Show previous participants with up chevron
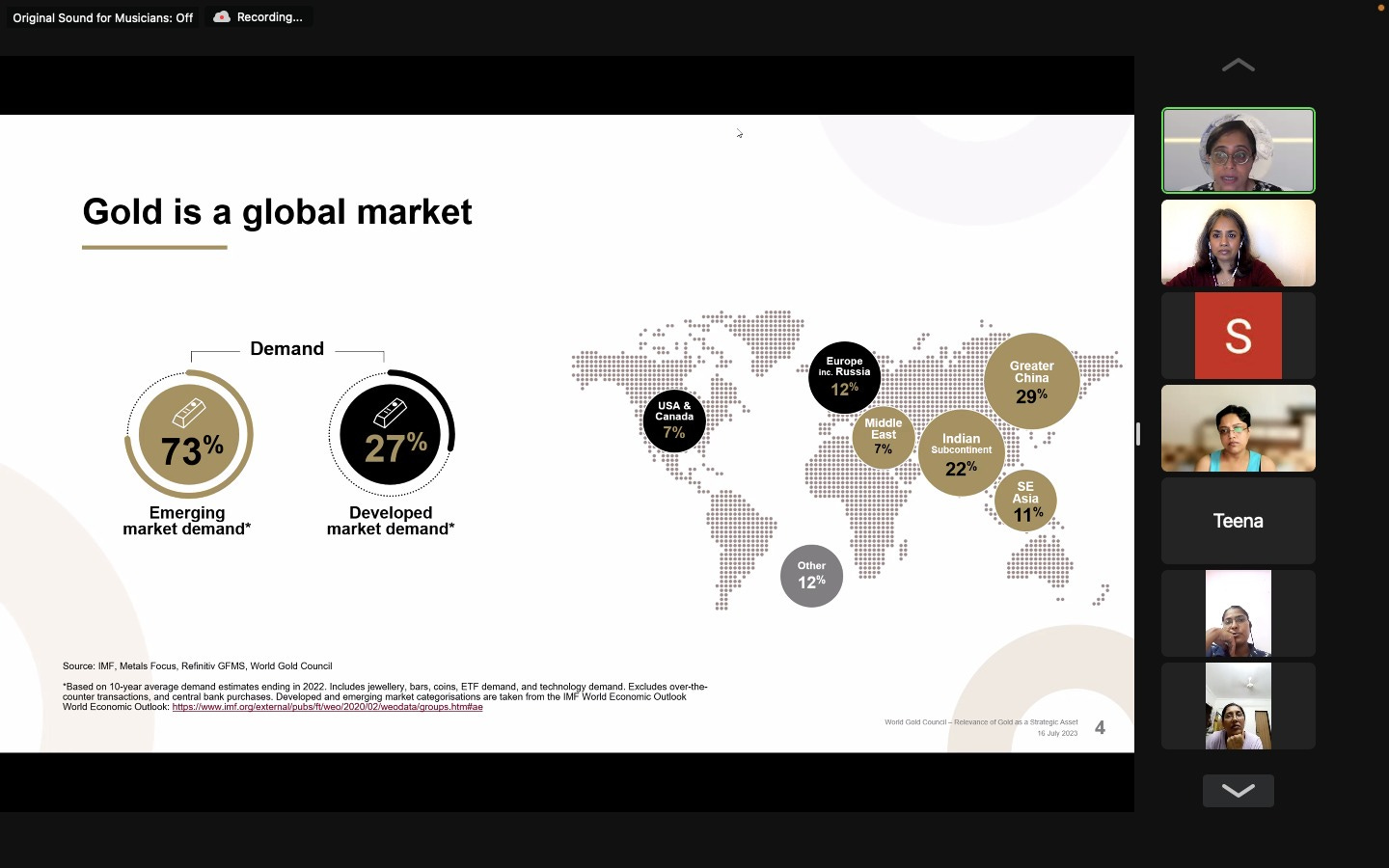Image resolution: width=1389 pixels, height=868 pixels. pyautogui.click(x=1238, y=66)
